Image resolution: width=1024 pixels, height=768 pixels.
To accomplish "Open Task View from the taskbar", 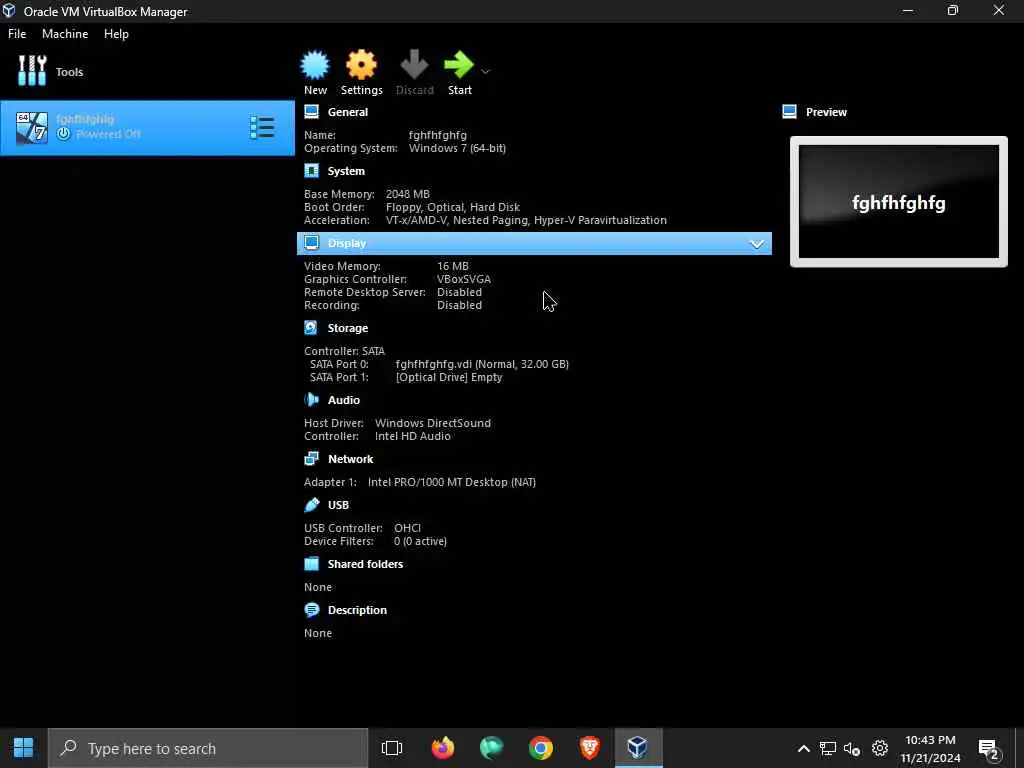I will [392, 748].
